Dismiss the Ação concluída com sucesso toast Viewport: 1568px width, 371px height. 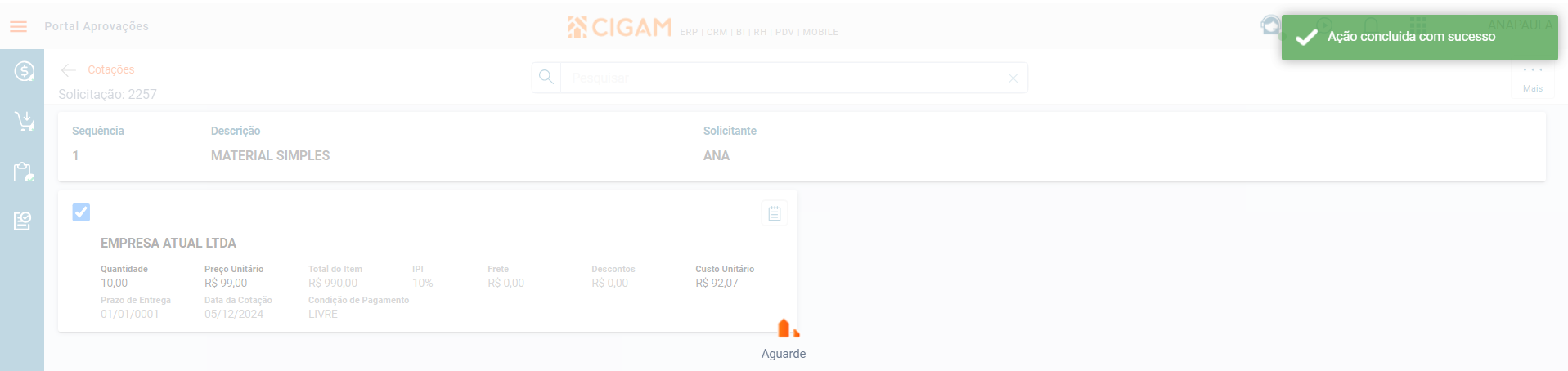tap(1419, 37)
